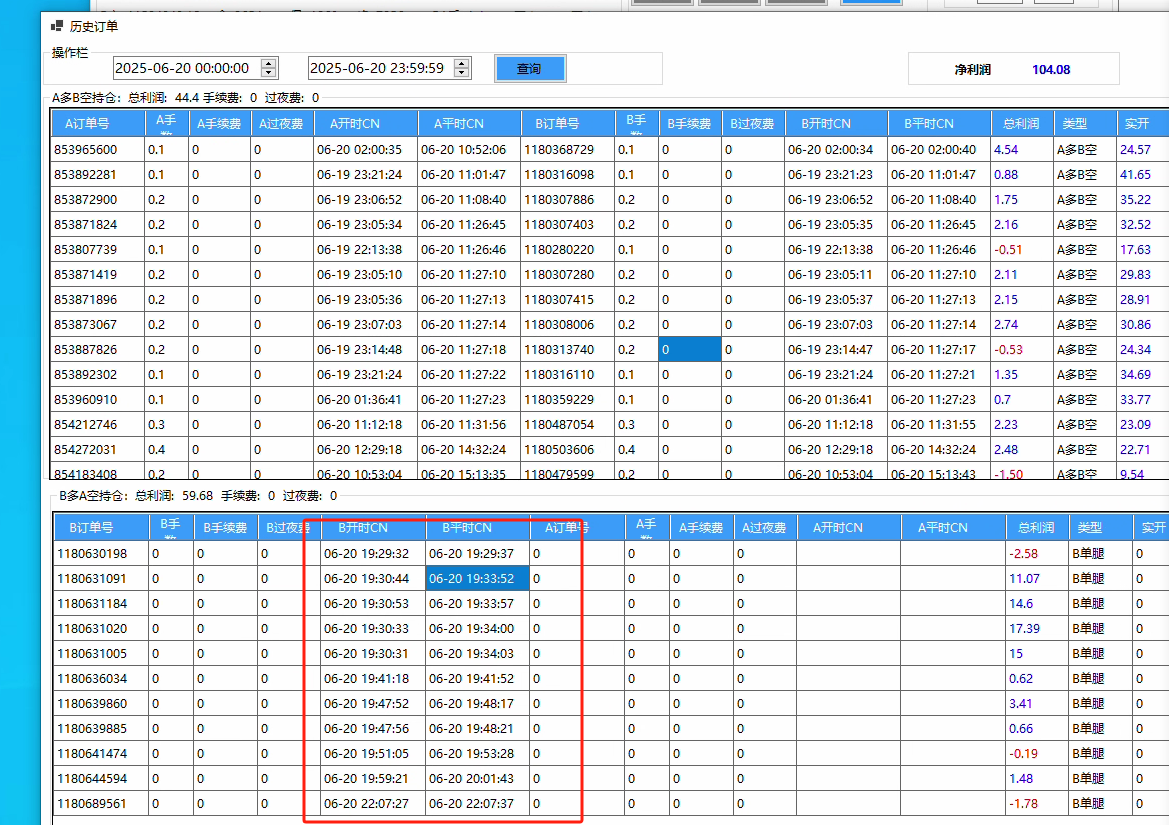Sort top table by A开时CN column header
1169x825 pixels.
(x=347, y=124)
